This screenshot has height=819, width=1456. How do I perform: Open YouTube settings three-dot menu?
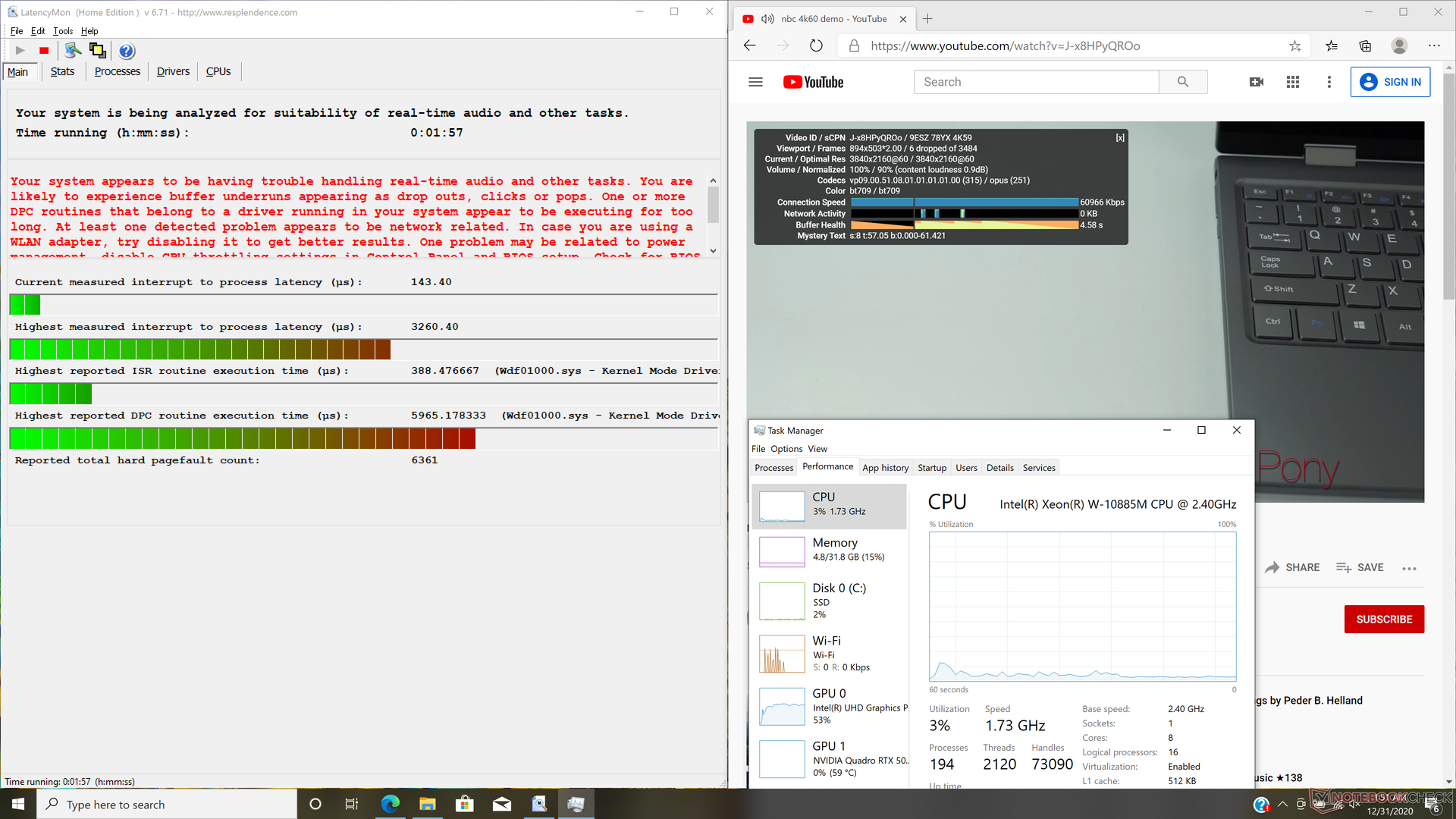click(1329, 82)
